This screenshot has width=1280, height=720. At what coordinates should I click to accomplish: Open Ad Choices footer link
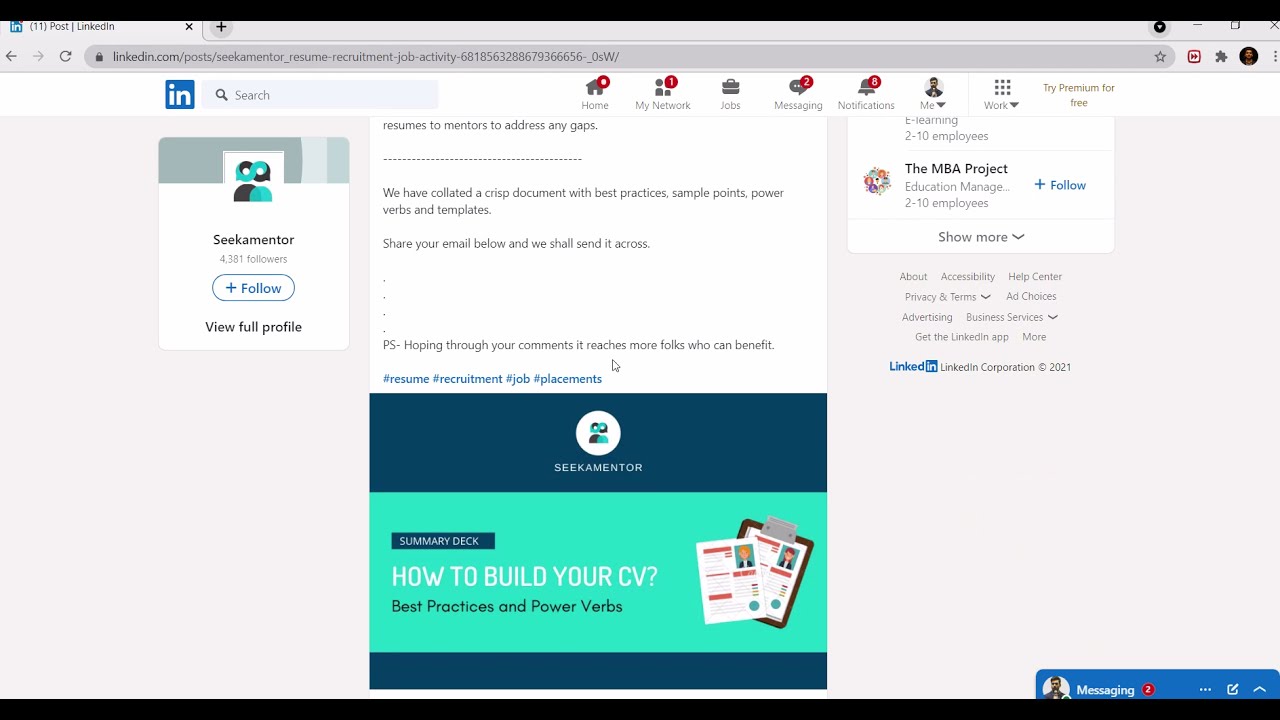[1031, 297]
